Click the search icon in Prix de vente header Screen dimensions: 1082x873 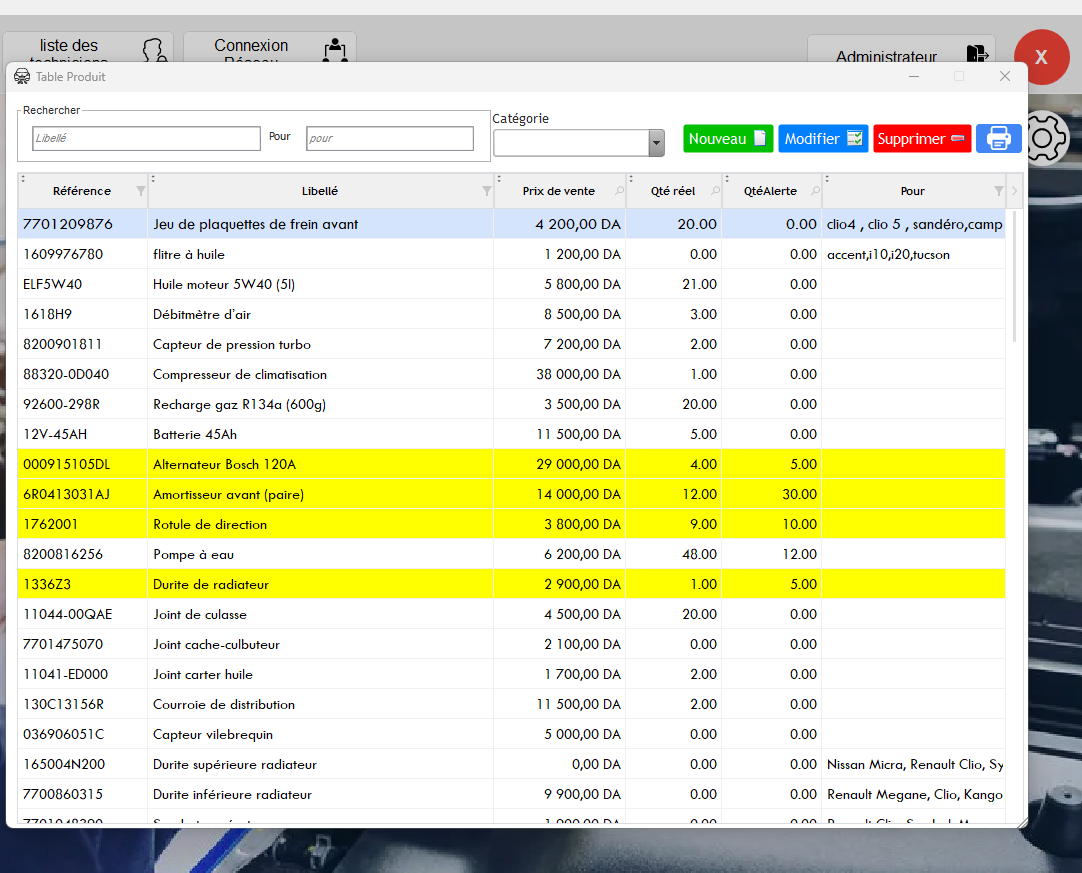tap(618, 191)
